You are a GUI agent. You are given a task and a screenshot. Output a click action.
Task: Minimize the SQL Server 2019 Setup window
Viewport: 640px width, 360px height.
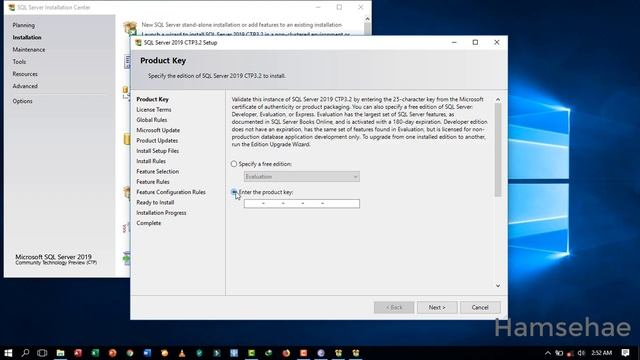tap(454, 42)
